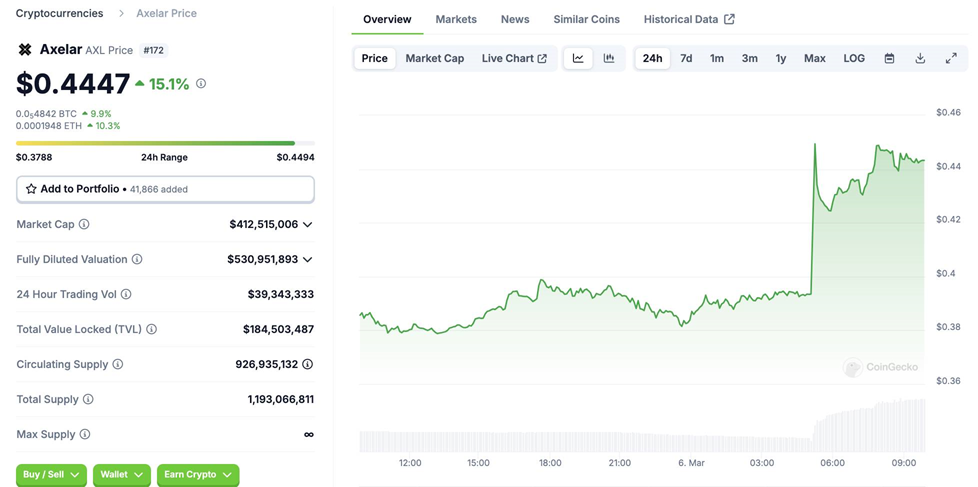
Task: Click the info icon beside 15.1% change
Action: pos(201,83)
